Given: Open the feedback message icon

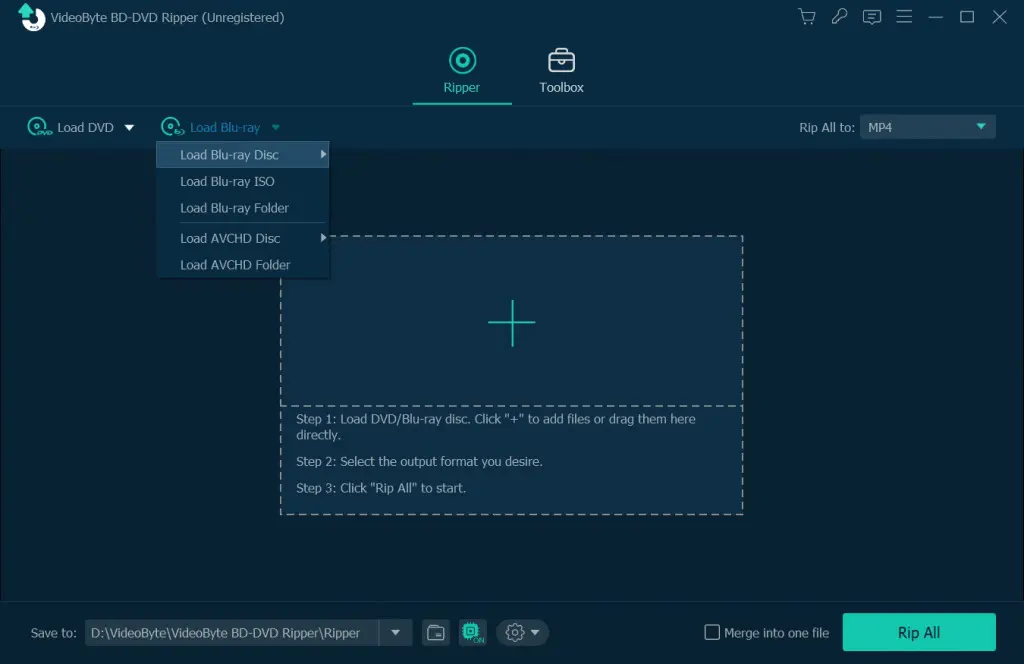Looking at the screenshot, I should point(872,17).
